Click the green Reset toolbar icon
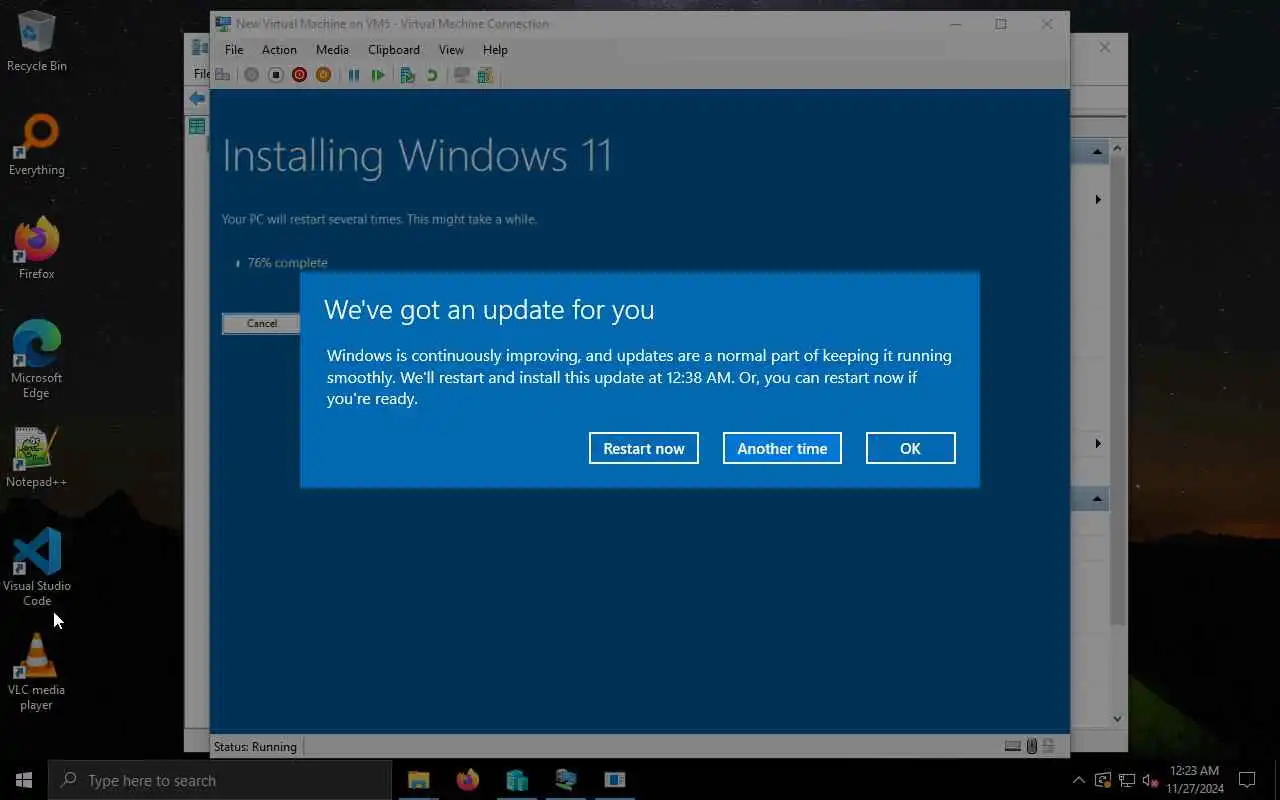Image resolution: width=1280 pixels, height=800 pixels. click(378, 75)
